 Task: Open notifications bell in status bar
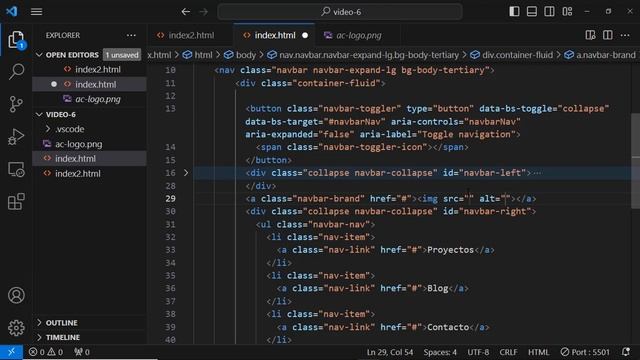coord(626,352)
